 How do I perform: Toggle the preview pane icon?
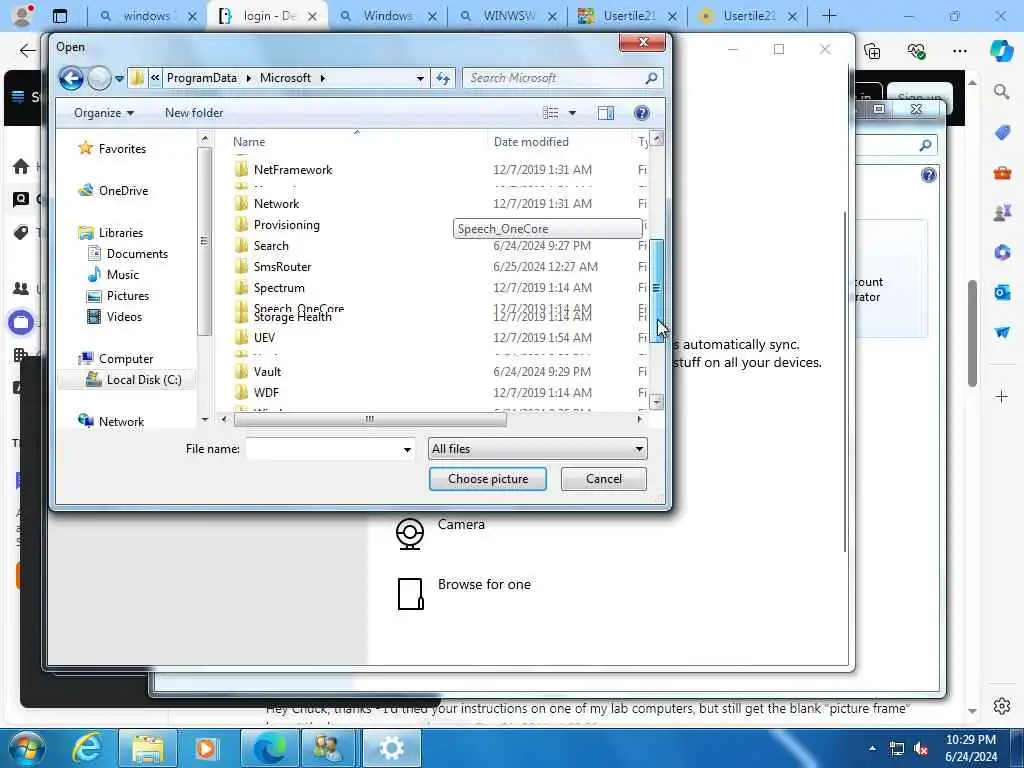point(606,113)
